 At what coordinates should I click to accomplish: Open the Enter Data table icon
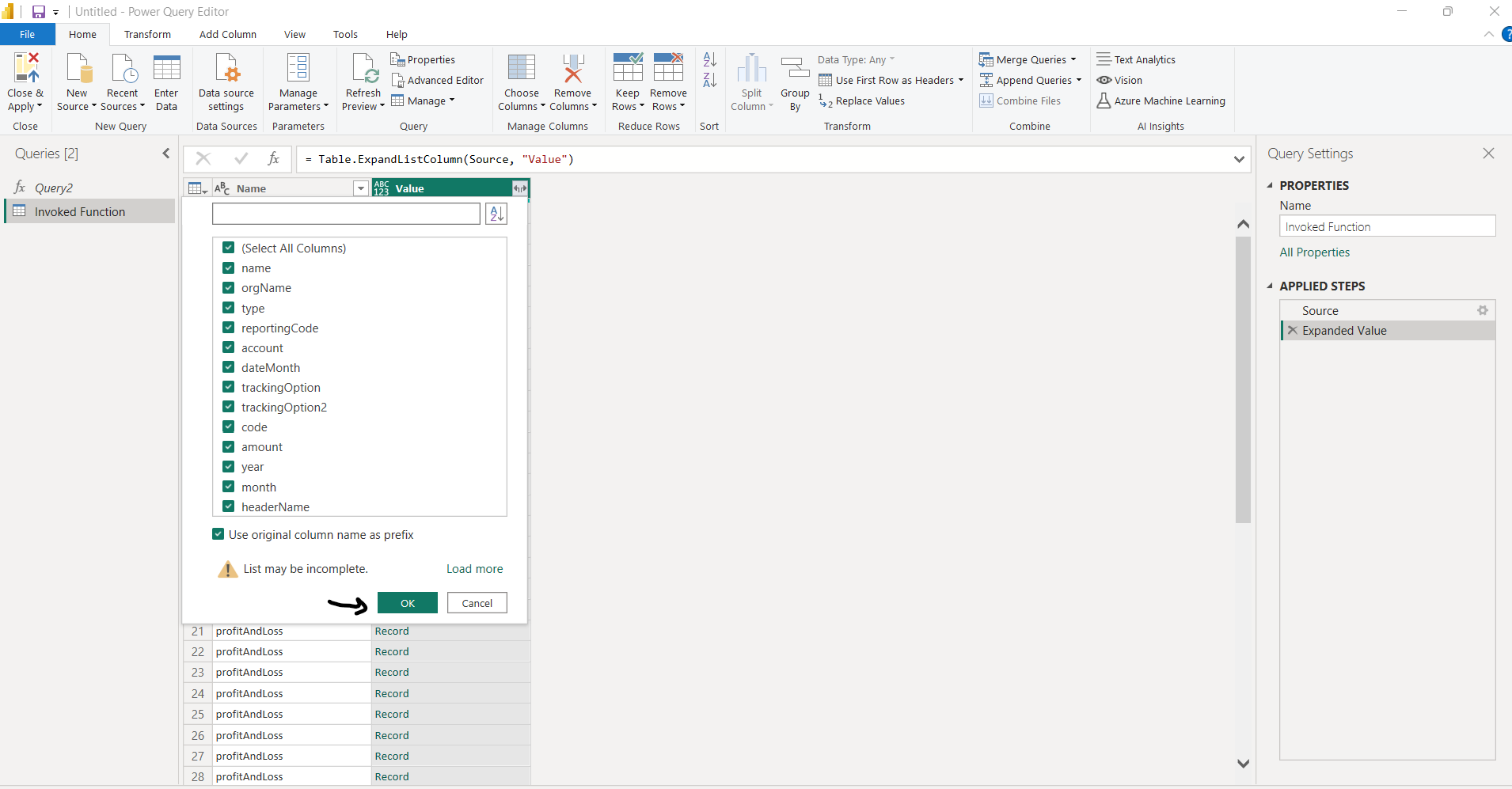[x=166, y=69]
